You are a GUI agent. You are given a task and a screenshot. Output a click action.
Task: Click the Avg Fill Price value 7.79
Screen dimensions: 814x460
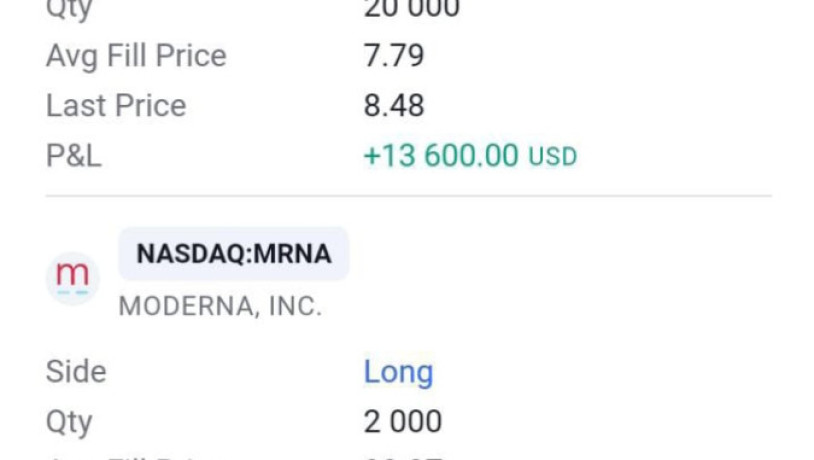click(x=394, y=55)
